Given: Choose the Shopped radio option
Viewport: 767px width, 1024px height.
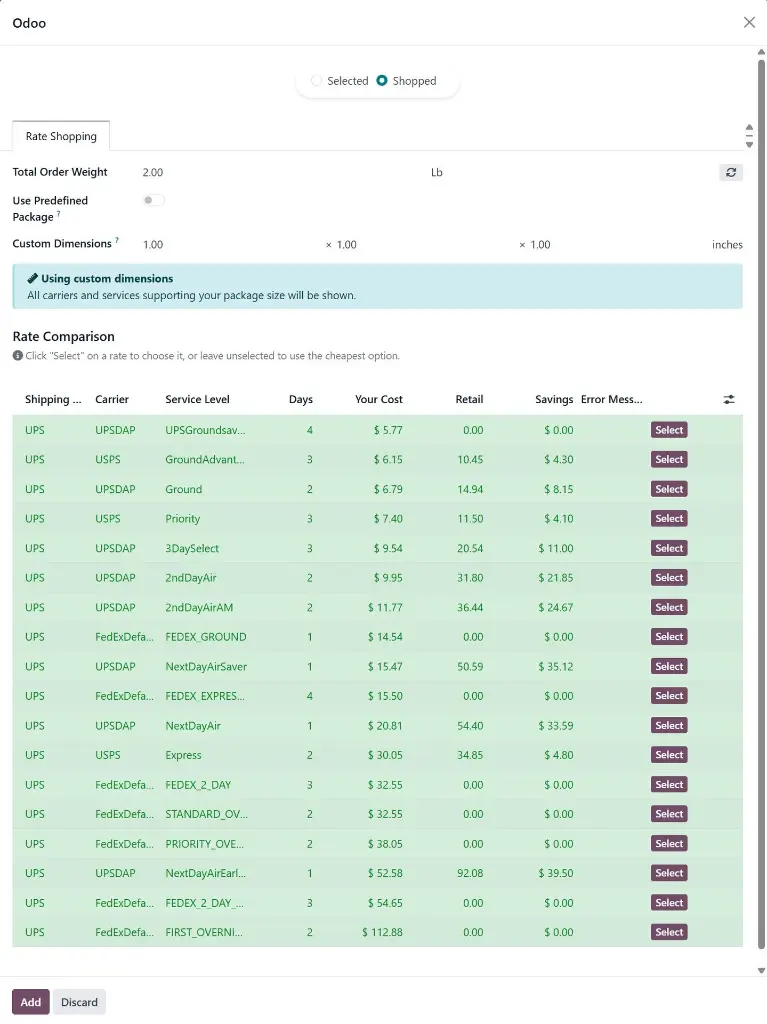Looking at the screenshot, I should pyautogui.click(x=382, y=81).
